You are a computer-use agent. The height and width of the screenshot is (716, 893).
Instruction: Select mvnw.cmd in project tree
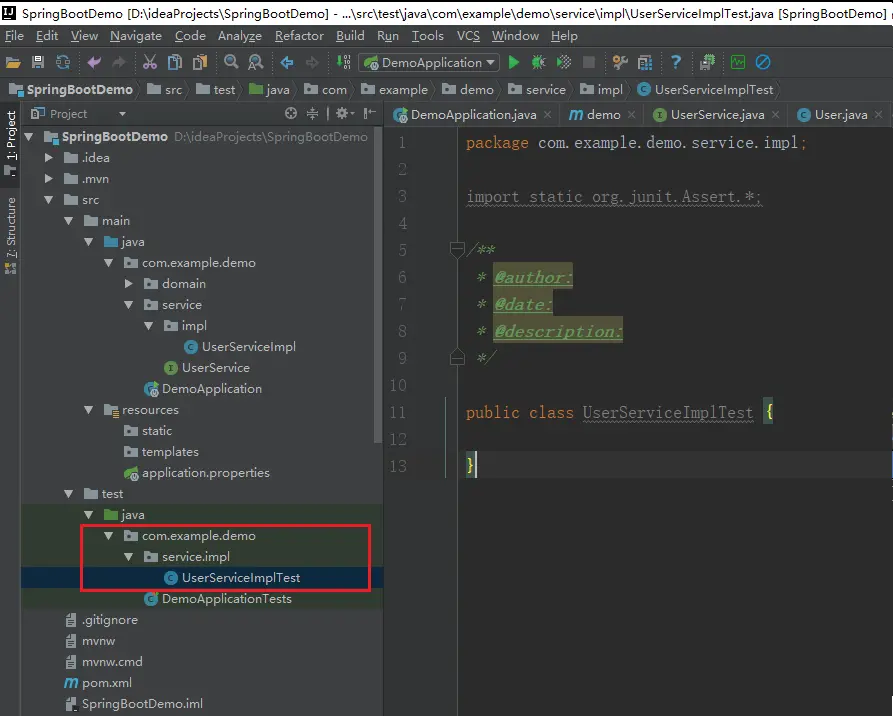point(103,662)
